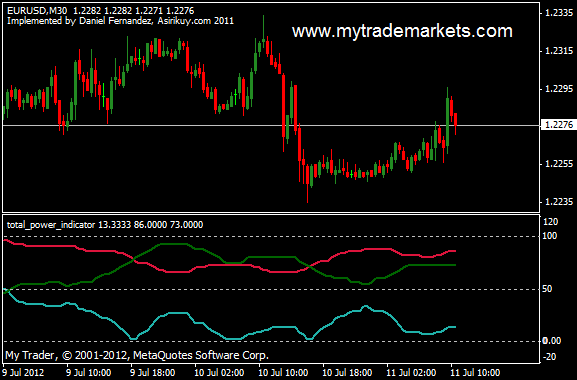Screen dimensions: 577x380
Task: Click the '10 Jul 10:00' time label
Action: [x=283, y=373]
